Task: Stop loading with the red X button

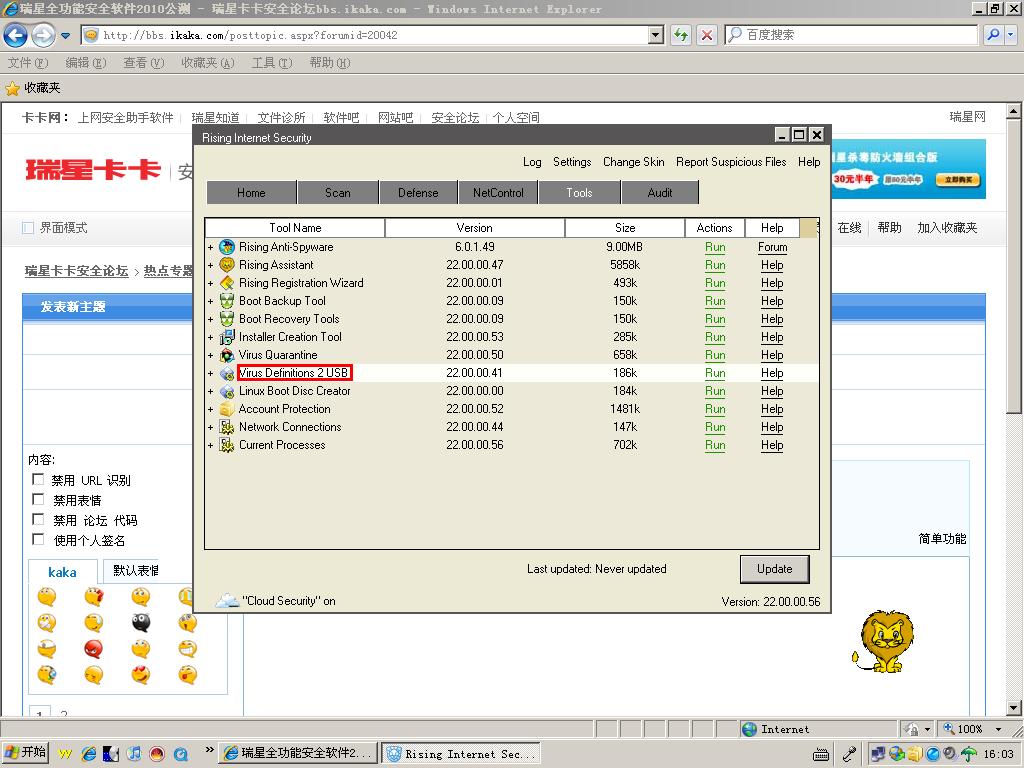Action: coord(707,35)
